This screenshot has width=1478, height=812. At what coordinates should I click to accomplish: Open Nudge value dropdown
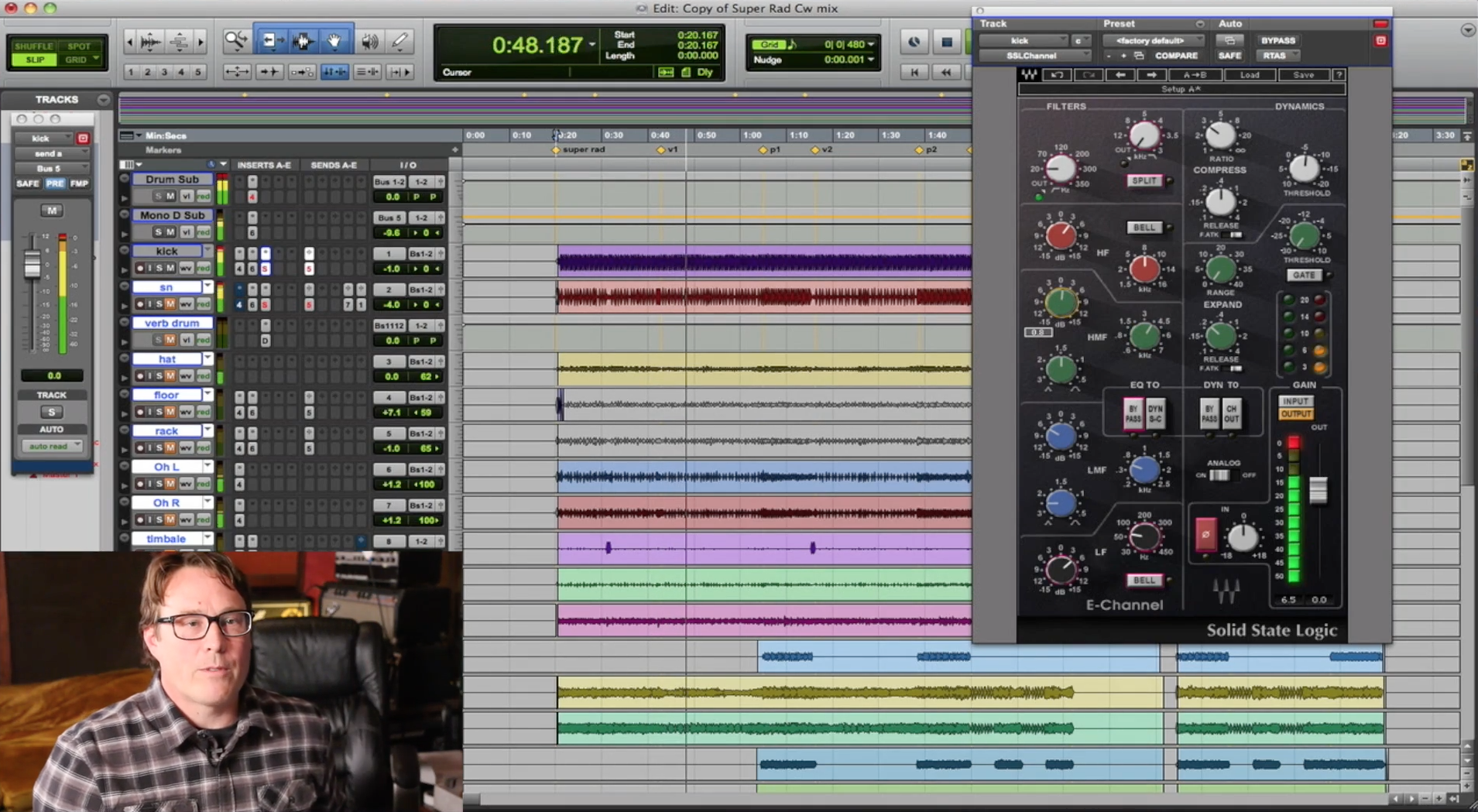pyautogui.click(x=870, y=60)
